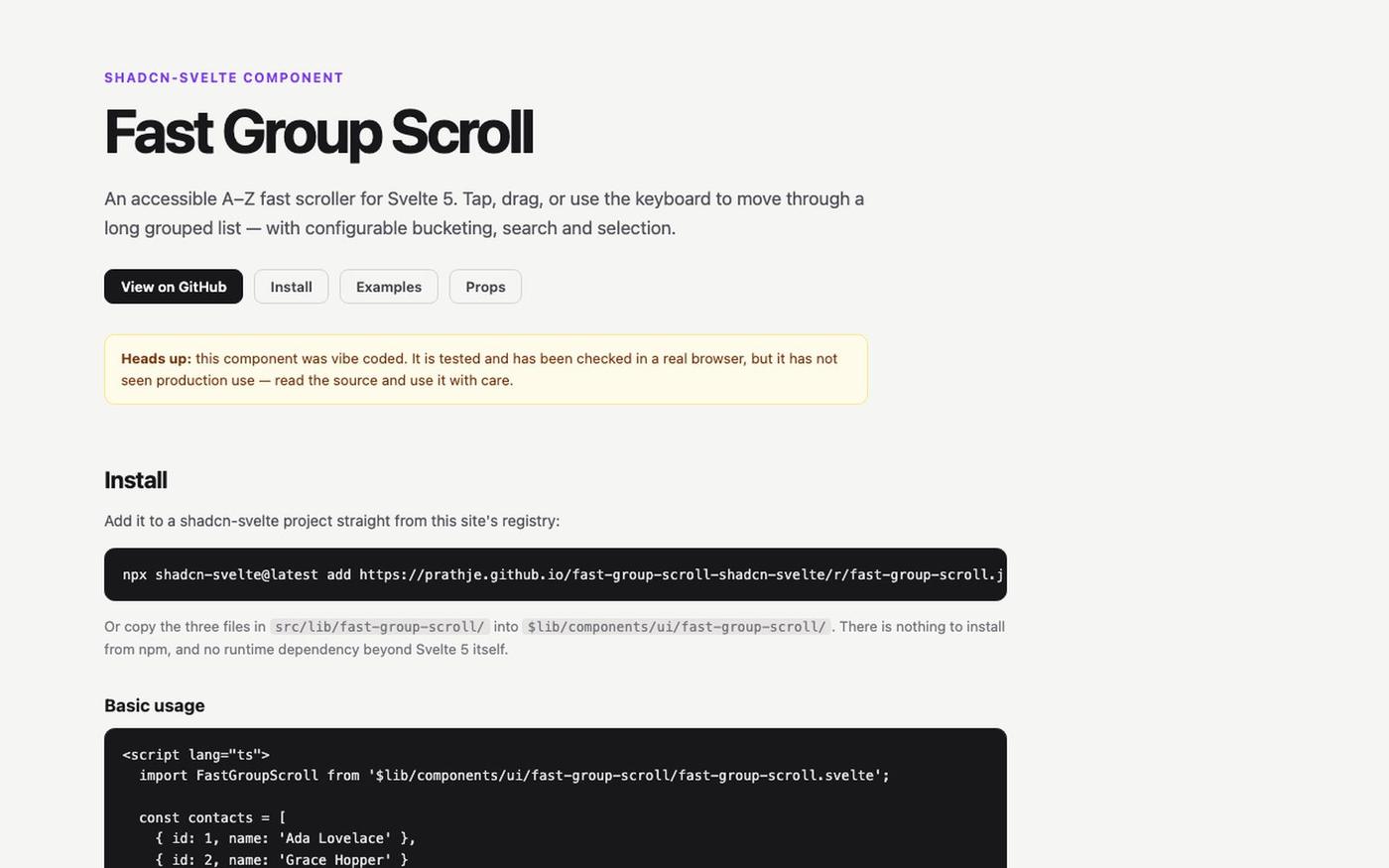1389x868 pixels.
Task: Click the 'SHADCN-SVELTE COMPONENT' eyebrow label
Action: click(224, 77)
